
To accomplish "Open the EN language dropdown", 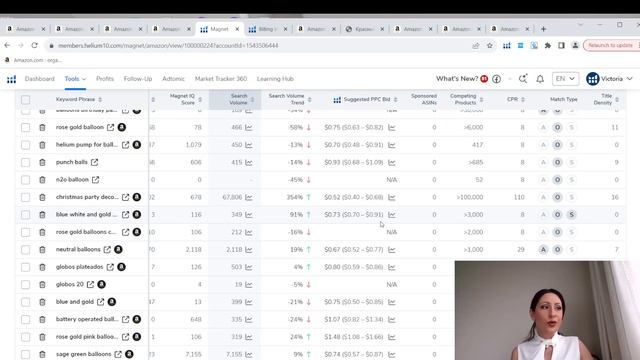I will [565, 79].
